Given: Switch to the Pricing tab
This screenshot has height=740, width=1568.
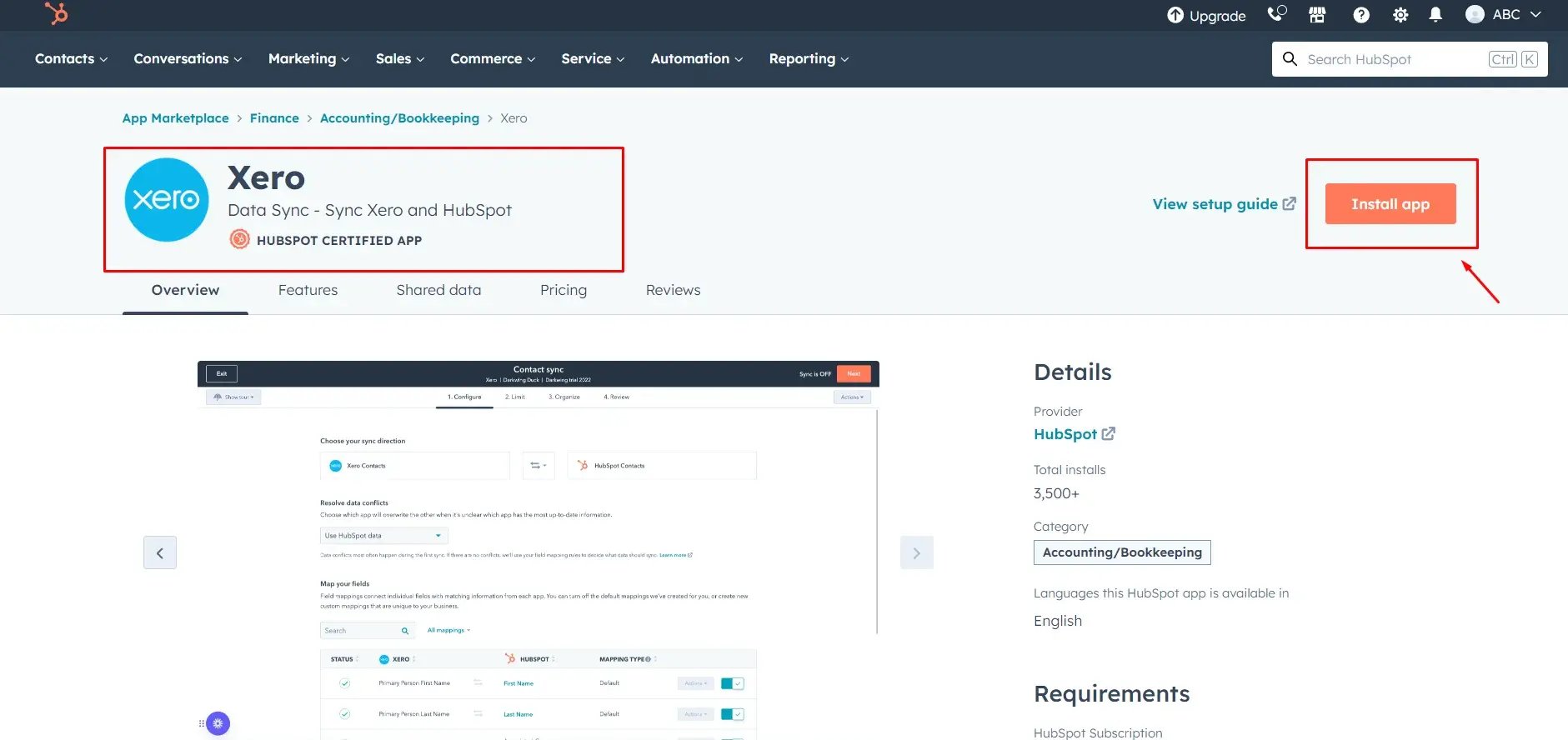Looking at the screenshot, I should click(x=564, y=290).
